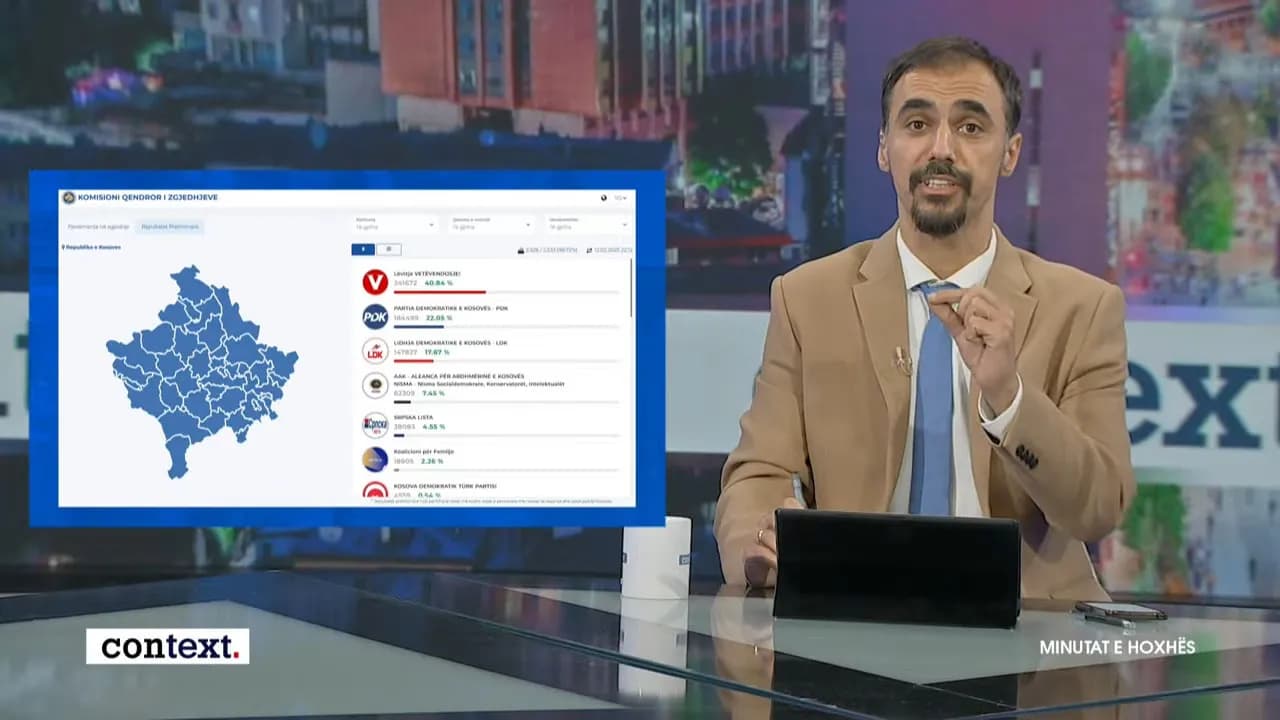Click the blue PDK result bar
This screenshot has height=720, width=1280.
coord(419,326)
